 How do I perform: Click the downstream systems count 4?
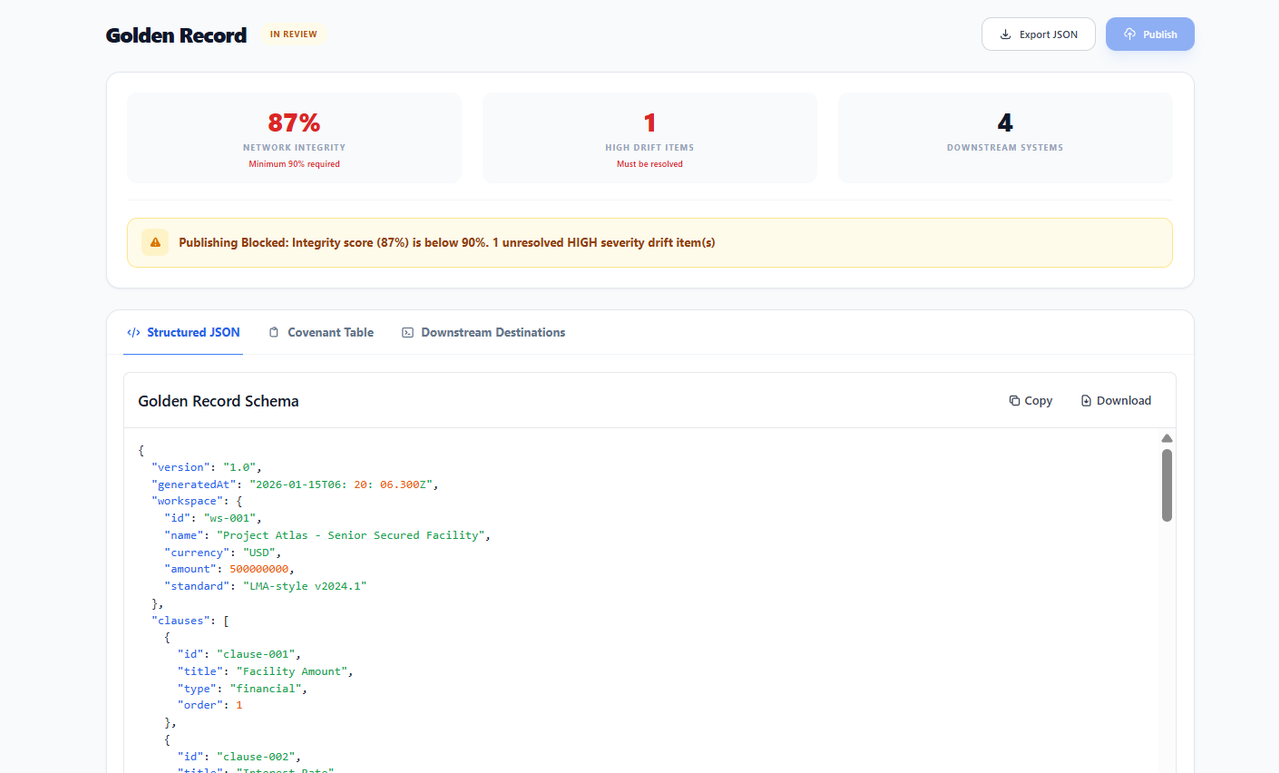[x=1005, y=123]
